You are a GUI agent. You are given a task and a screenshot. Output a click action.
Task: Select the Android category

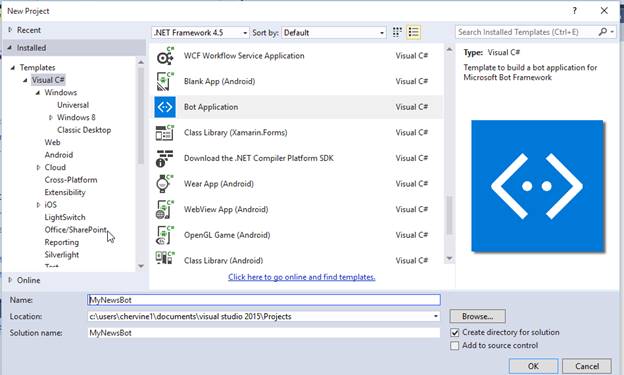[x=58, y=155]
